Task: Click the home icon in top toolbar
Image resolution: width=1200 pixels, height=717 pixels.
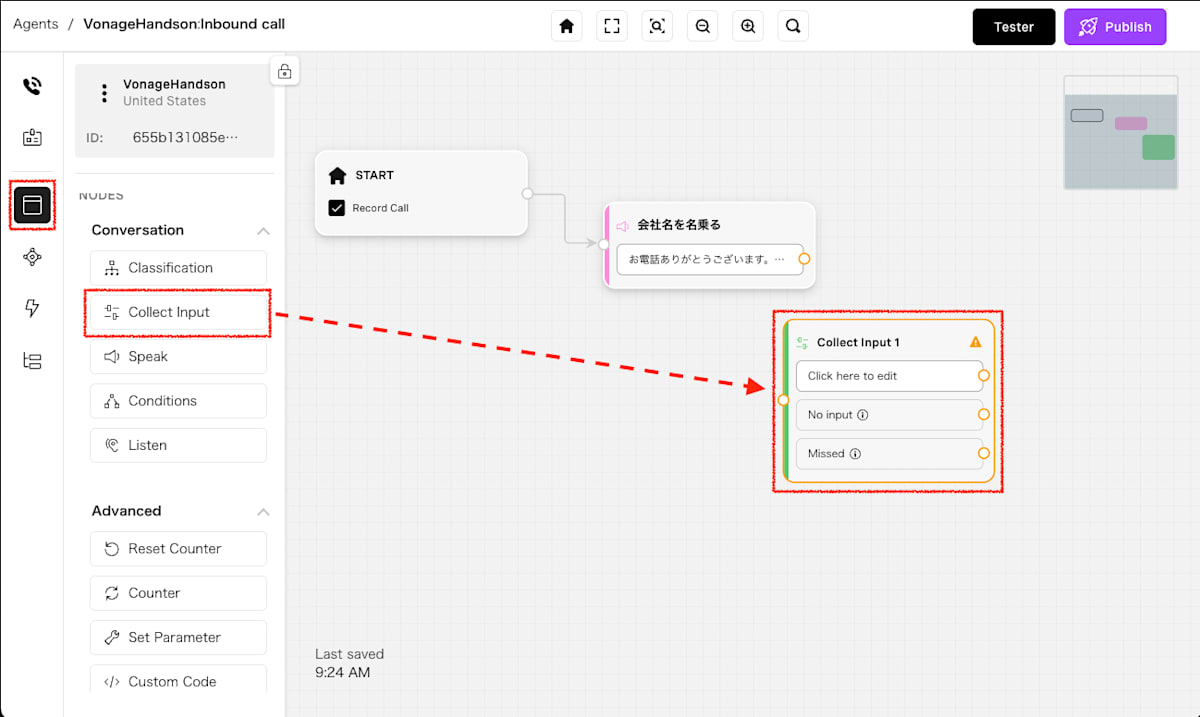Action: [567, 27]
